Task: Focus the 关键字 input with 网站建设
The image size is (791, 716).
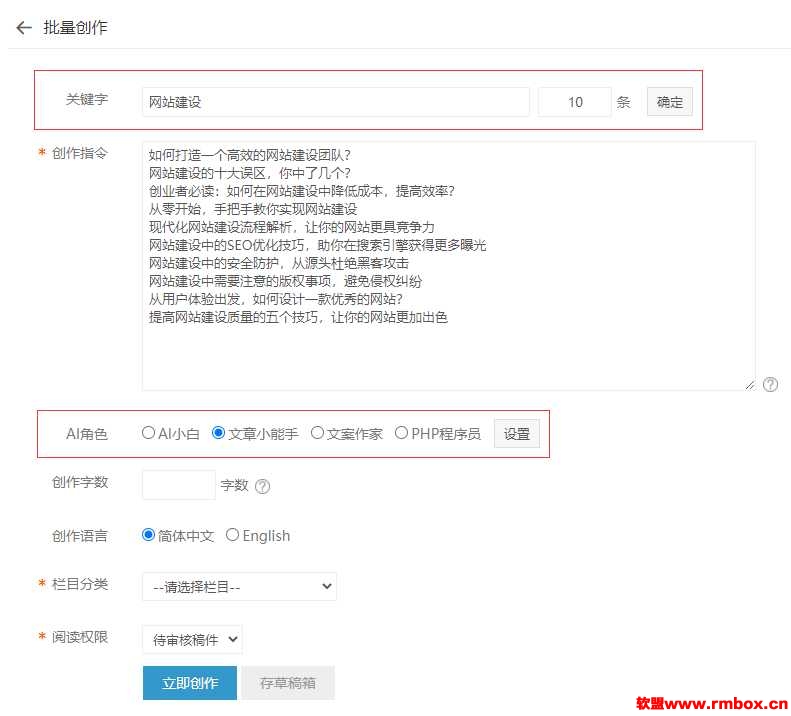Action: pyautogui.click(x=335, y=102)
